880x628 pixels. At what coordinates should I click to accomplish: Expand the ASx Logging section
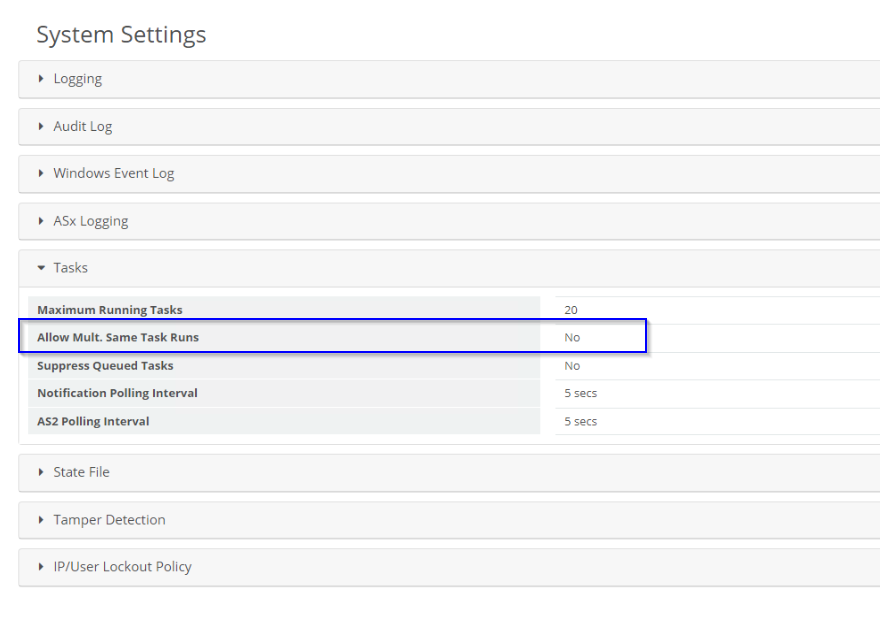tap(90, 221)
